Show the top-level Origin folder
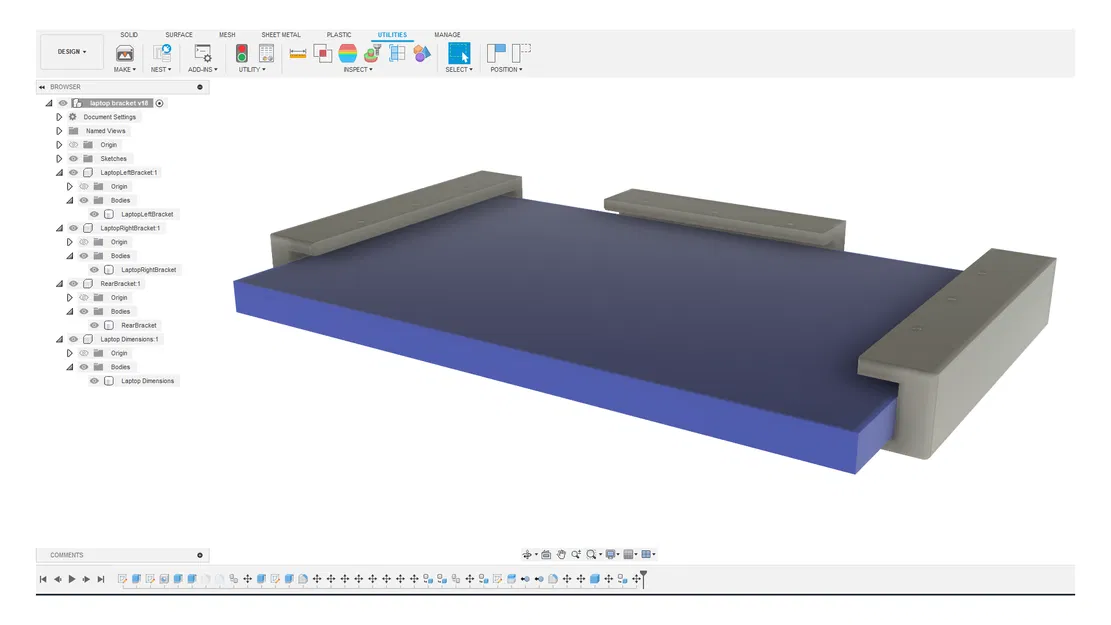Screen dimensions: 1111x625 click(74, 145)
